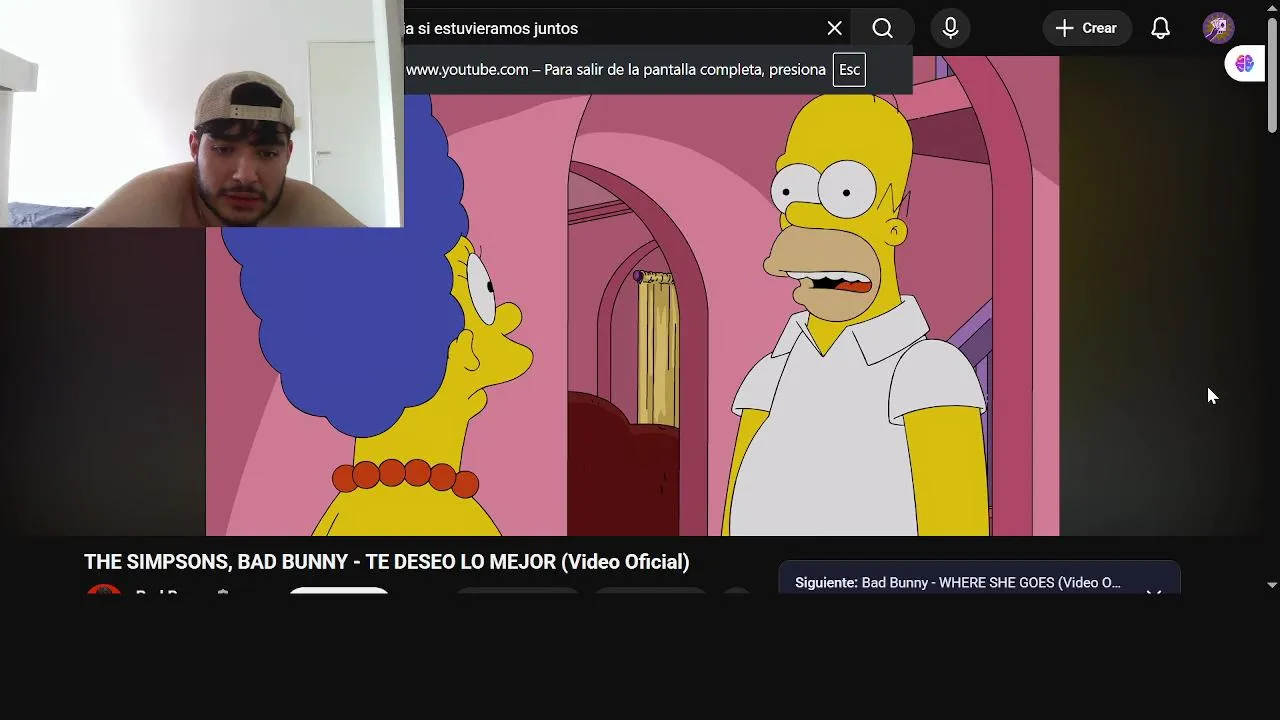The width and height of the screenshot is (1280, 720).
Task: Click the page scrollbar down arrow
Action: pos(1272,585)
